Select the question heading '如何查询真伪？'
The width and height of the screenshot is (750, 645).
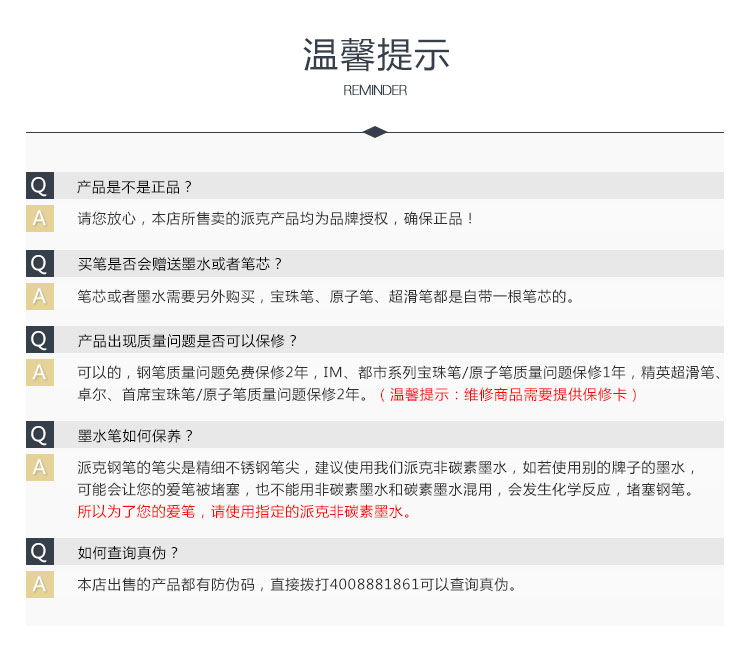[x=128, y=553]
